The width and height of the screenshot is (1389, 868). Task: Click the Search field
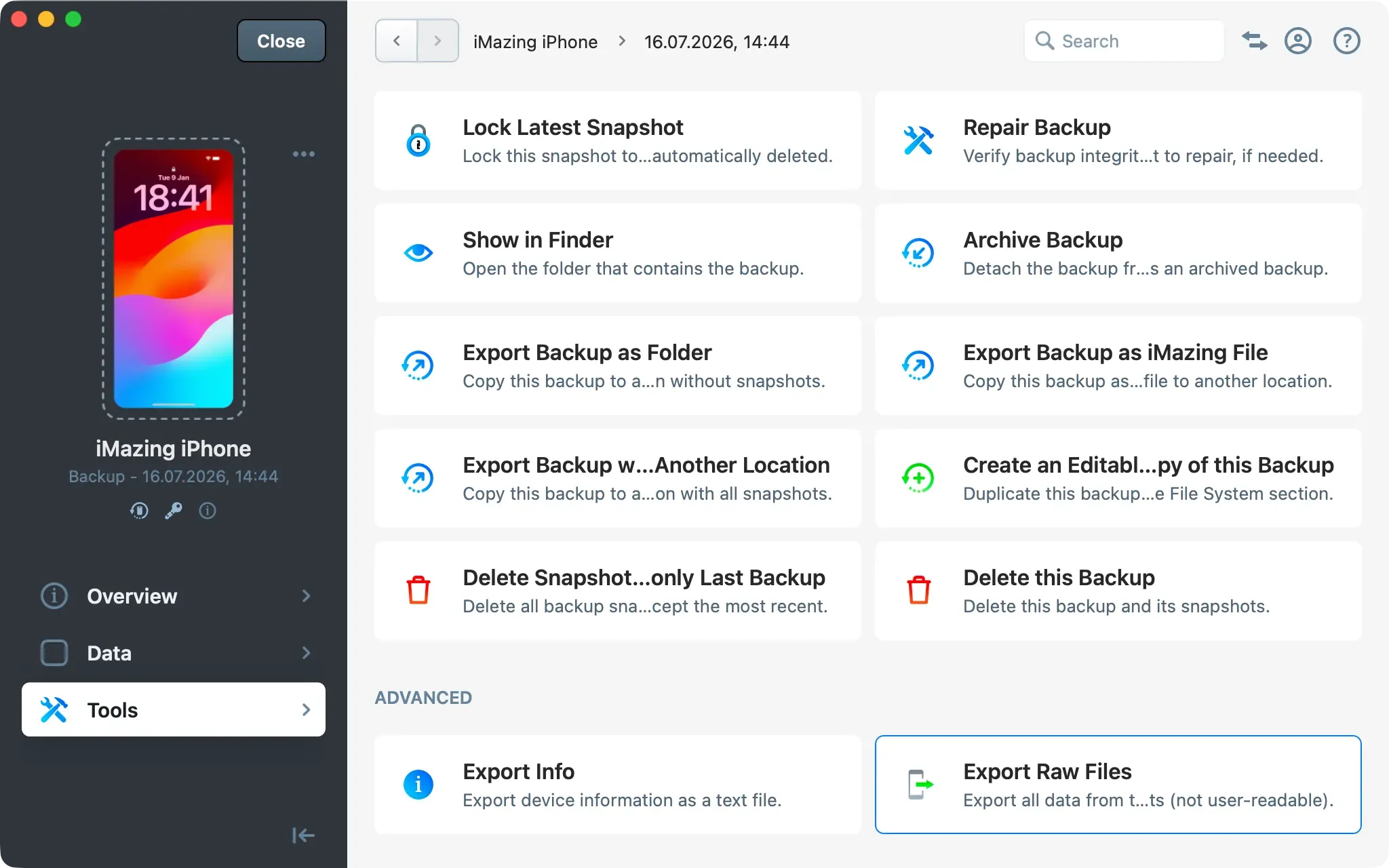pyautogui.click(x=1124, y=41)
